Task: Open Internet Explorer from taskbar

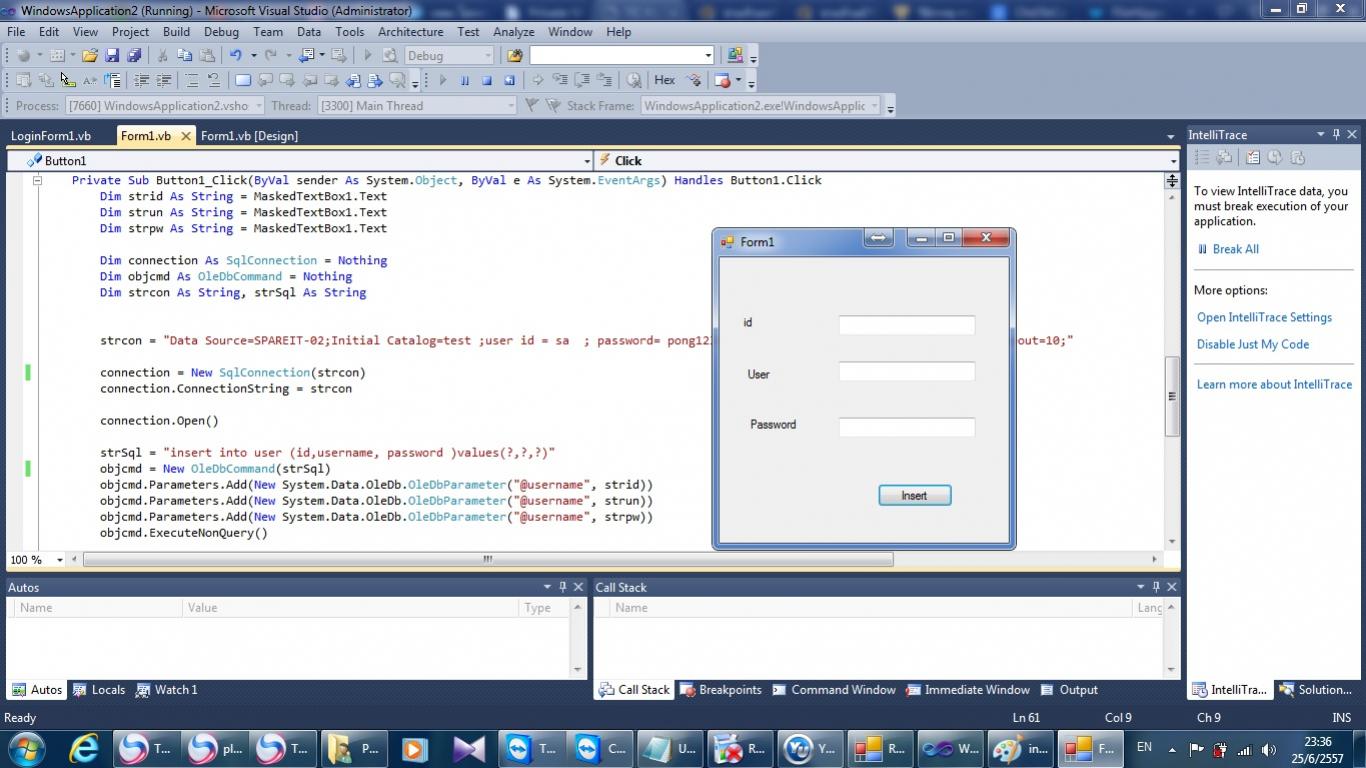Action: [84, 748]
